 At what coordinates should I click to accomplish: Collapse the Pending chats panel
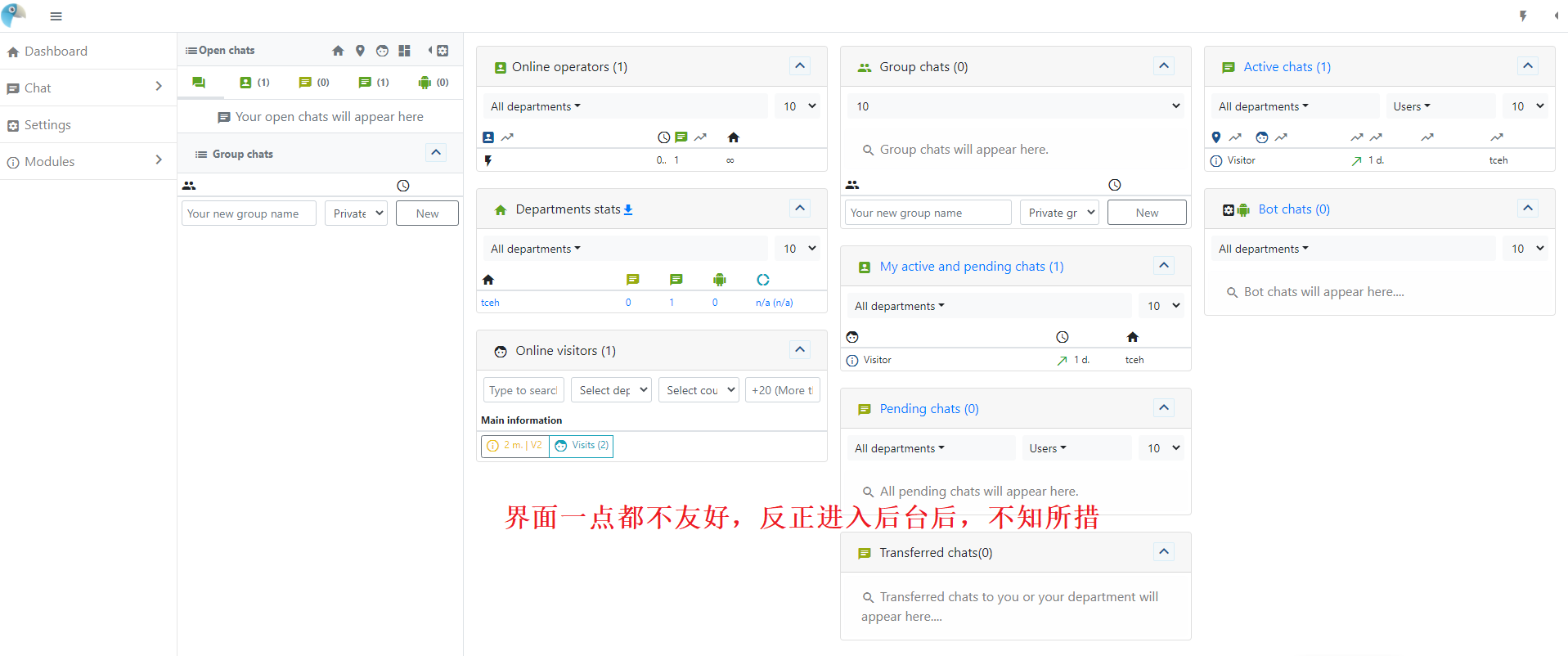click(1163, 408)
